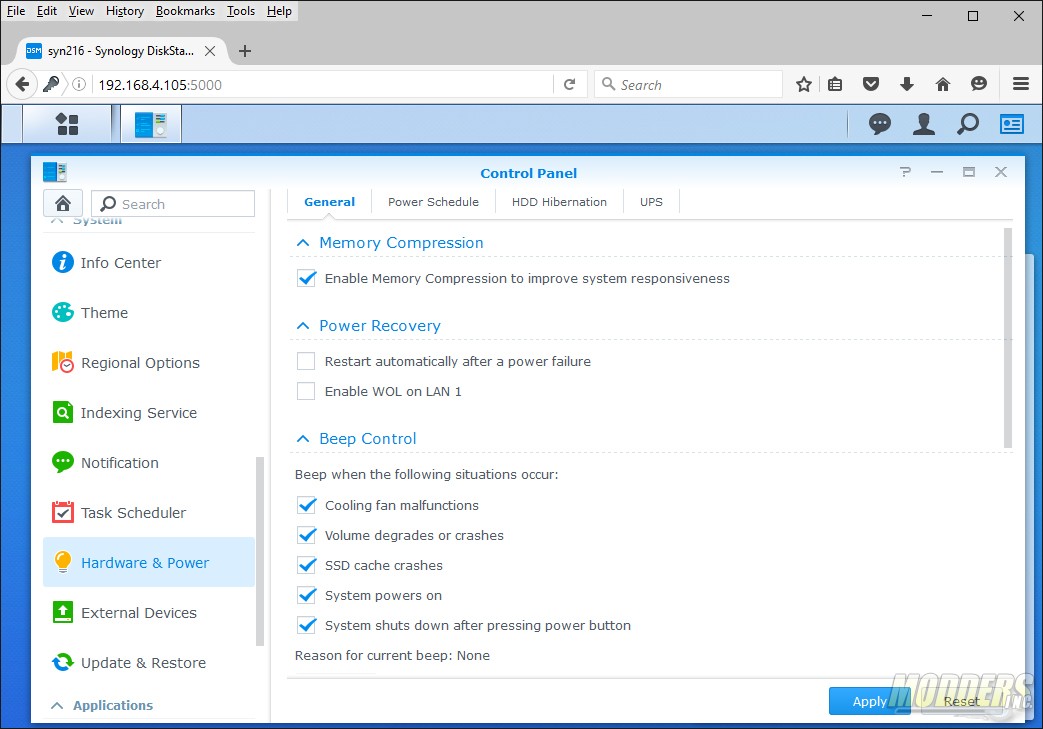Collapse the Power Recovery section

click(303, 326)
